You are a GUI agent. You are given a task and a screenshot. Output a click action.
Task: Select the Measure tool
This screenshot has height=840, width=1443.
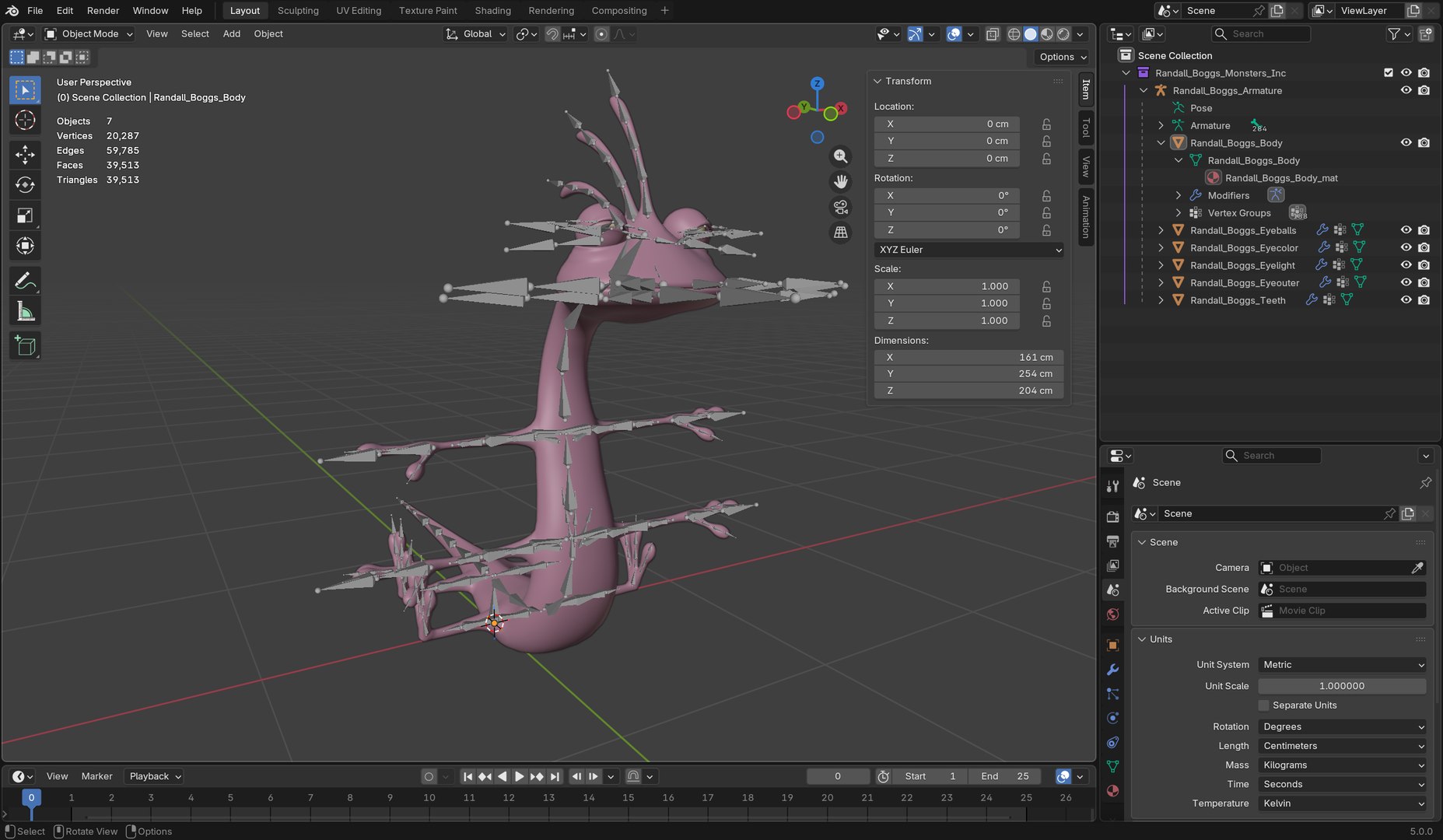25,311
